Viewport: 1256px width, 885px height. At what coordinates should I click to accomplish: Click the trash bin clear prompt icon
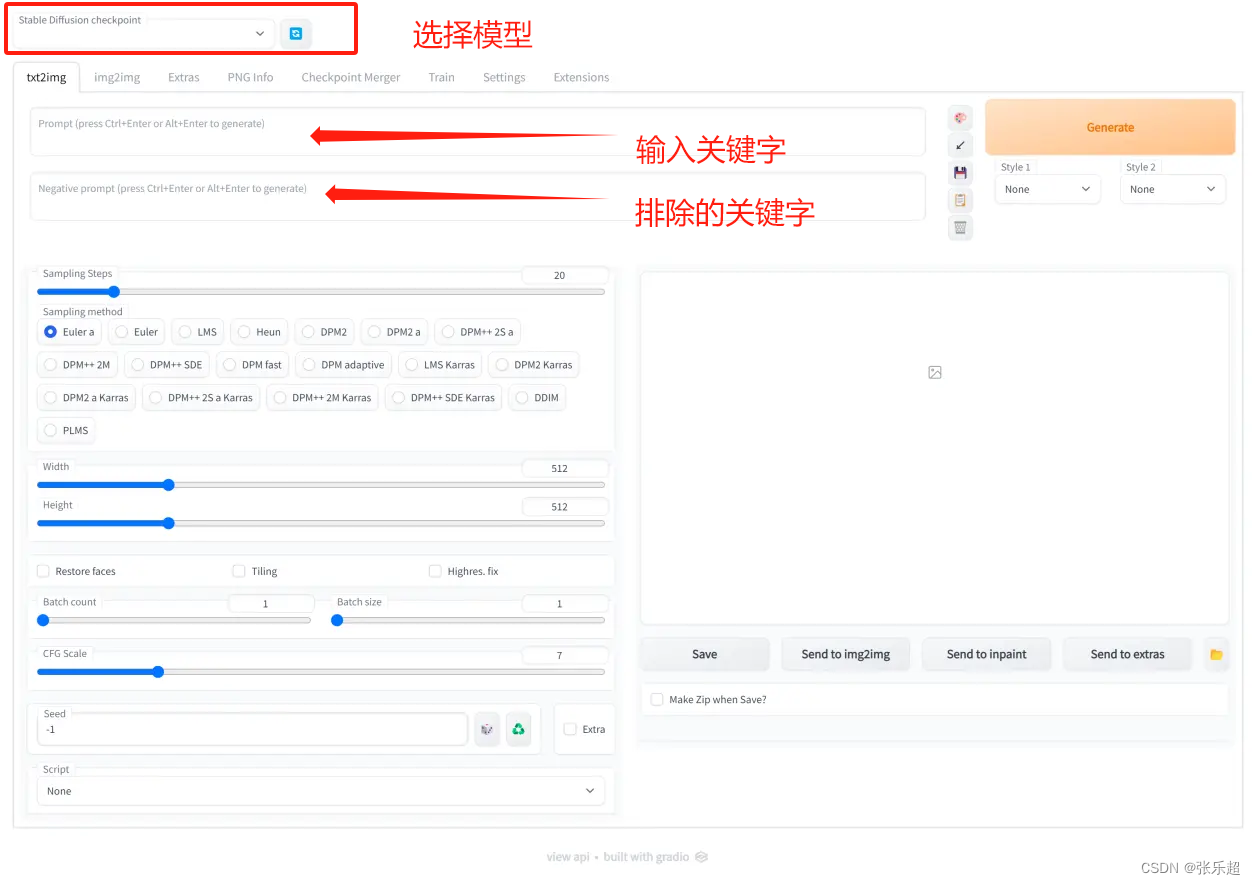click(x=960, y=228)
